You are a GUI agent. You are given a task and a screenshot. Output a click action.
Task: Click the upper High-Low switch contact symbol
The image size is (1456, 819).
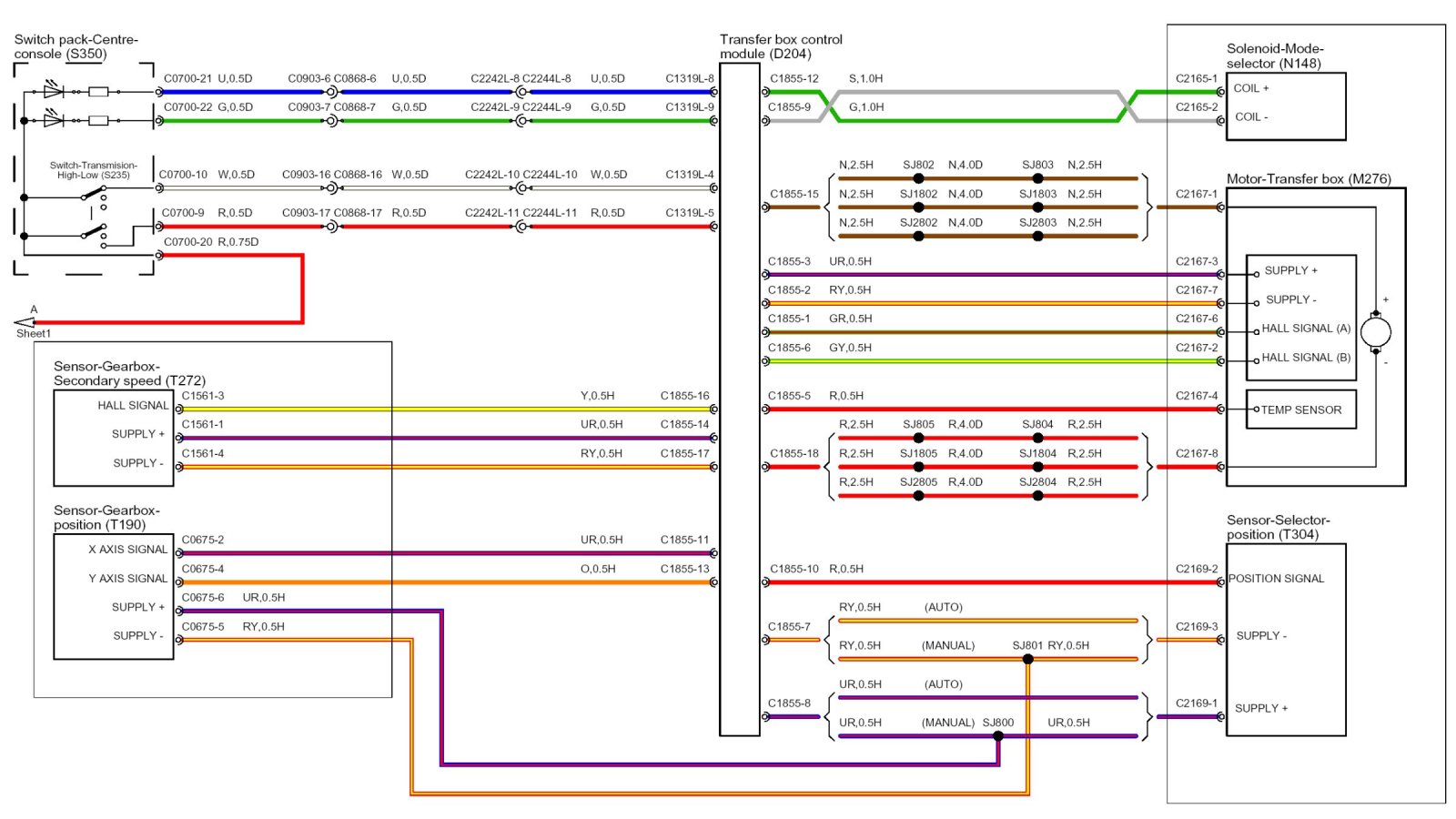tap(93, 194)
